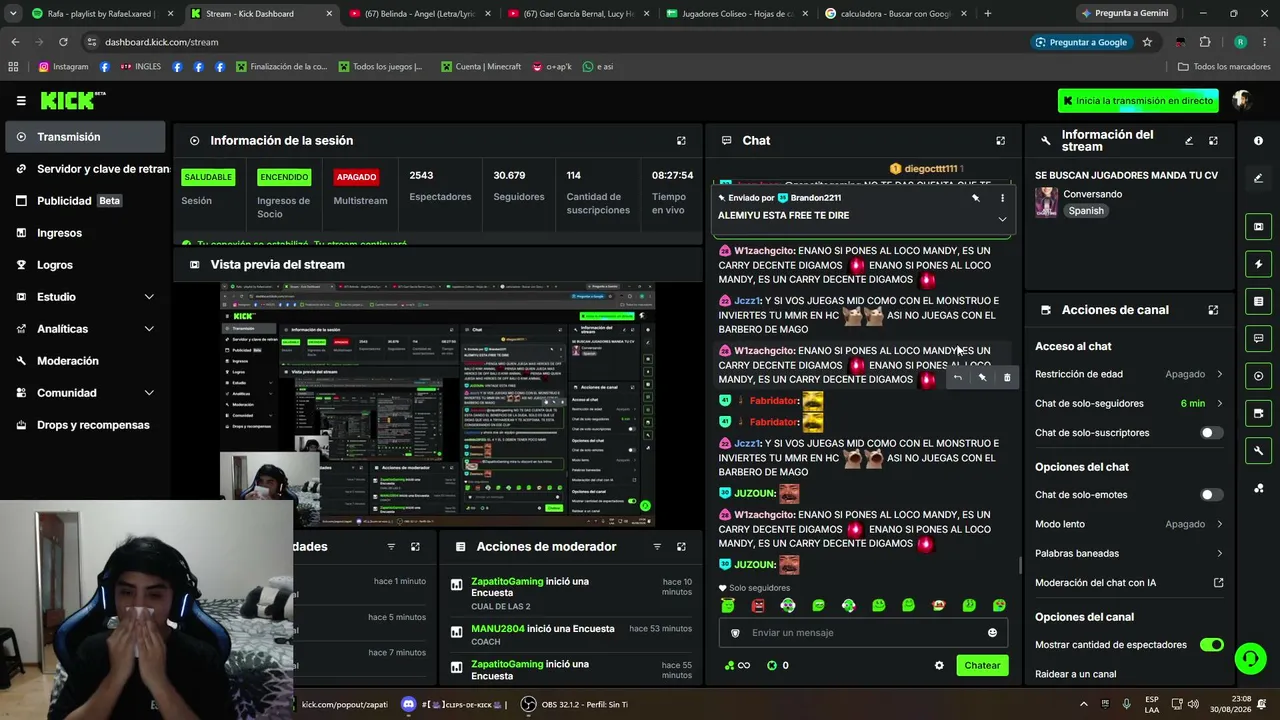
Task: Expand the Información de la sesión panel
Action: [681, 141]
